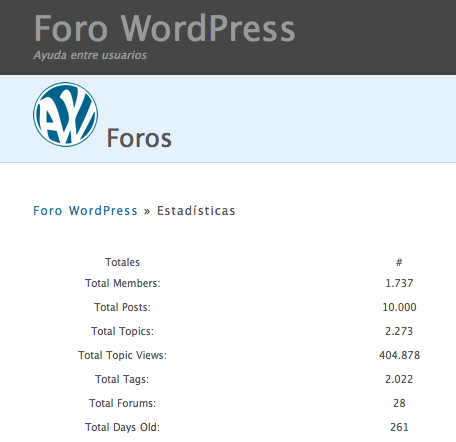Select the value 10.000
The height and width of the screenshot is (442, 456).
[x=399, y=307]
